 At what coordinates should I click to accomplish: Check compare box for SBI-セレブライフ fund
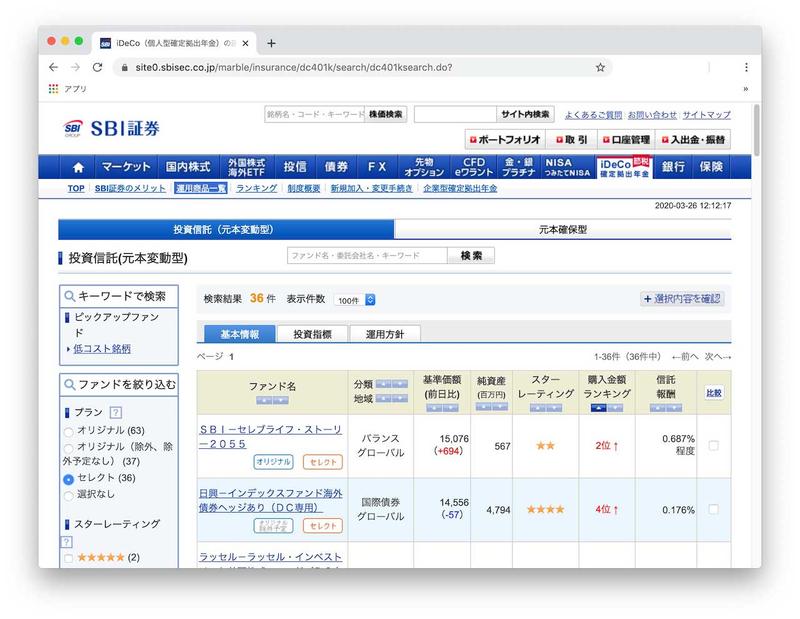pos(713,445)
